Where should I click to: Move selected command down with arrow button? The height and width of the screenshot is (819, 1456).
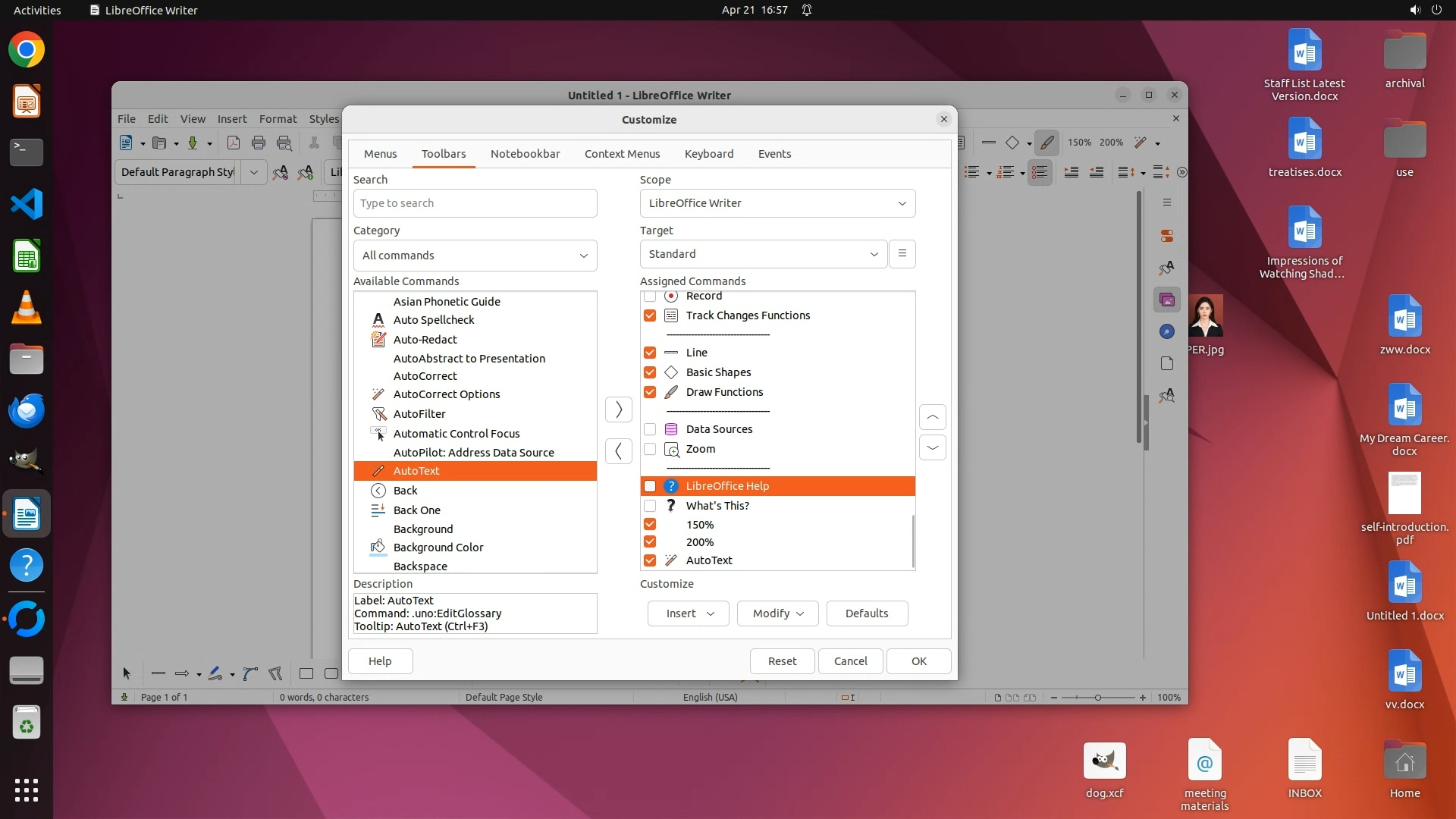pos(932,448)
